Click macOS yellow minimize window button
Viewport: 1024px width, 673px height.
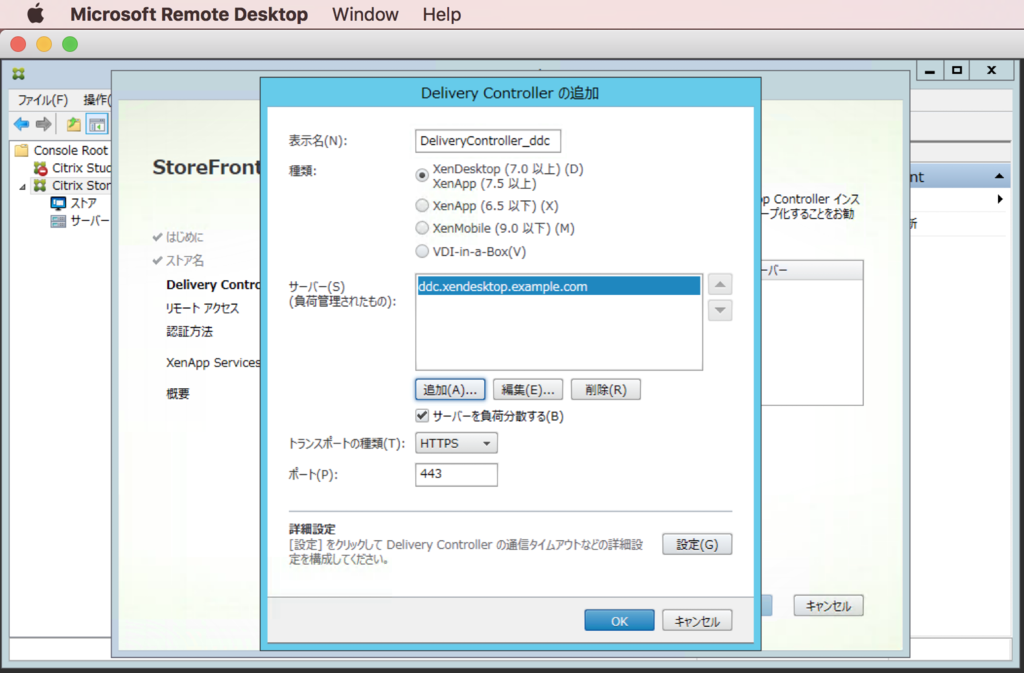(x=44, y=44)
